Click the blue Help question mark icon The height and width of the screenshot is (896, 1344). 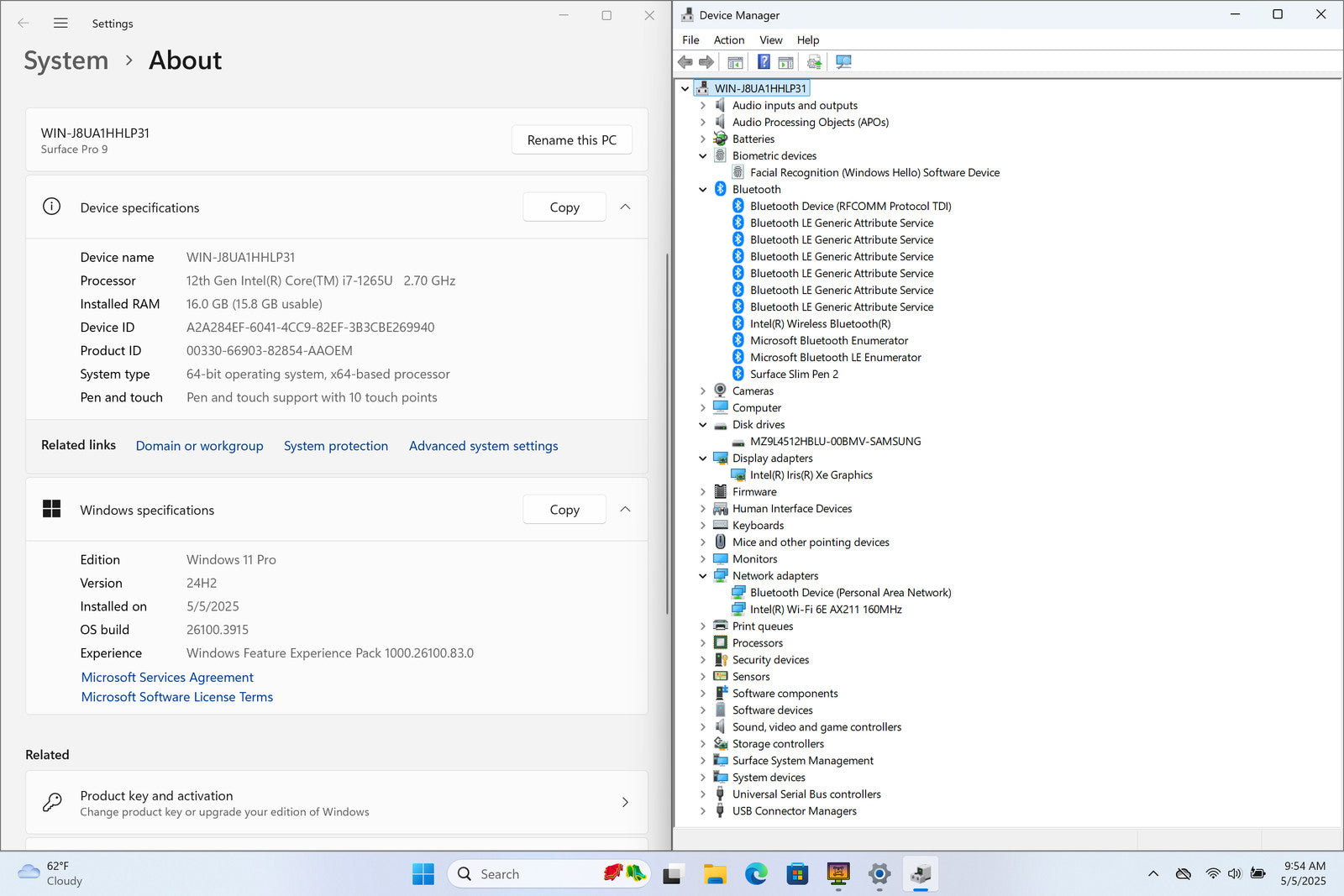[x=763, y=62]
